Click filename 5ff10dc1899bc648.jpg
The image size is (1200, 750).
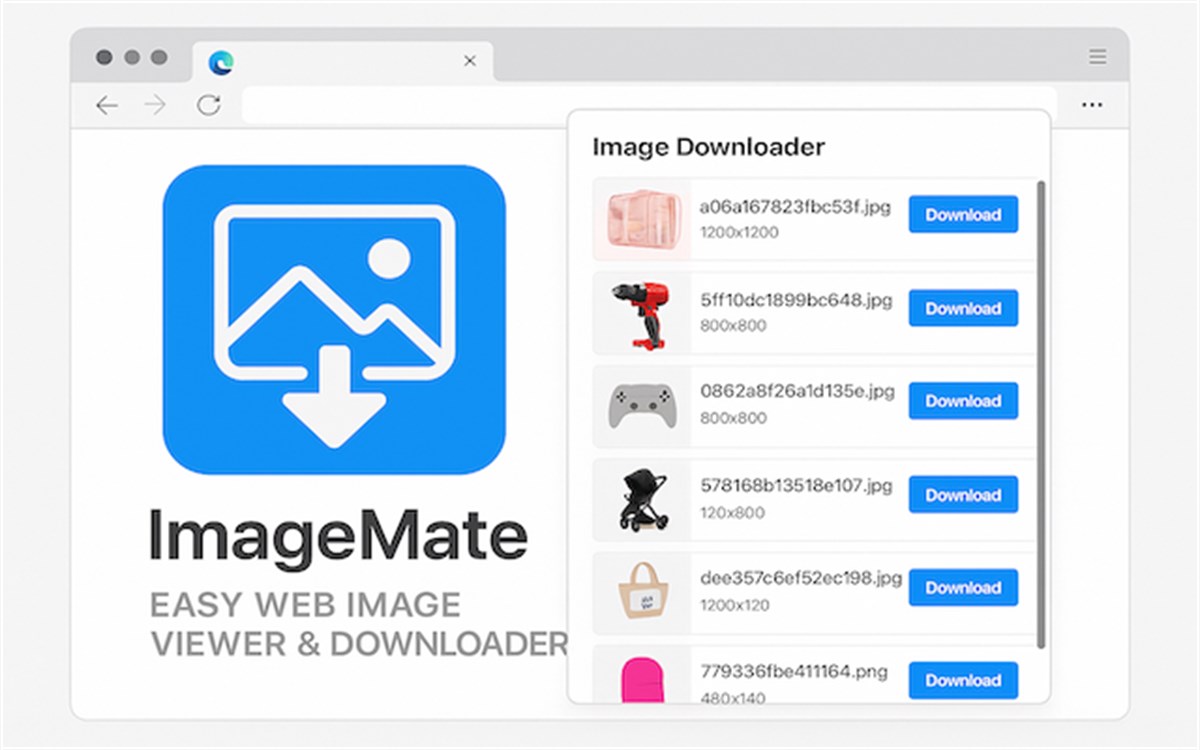pyautogui.click(x=796, y=299)
